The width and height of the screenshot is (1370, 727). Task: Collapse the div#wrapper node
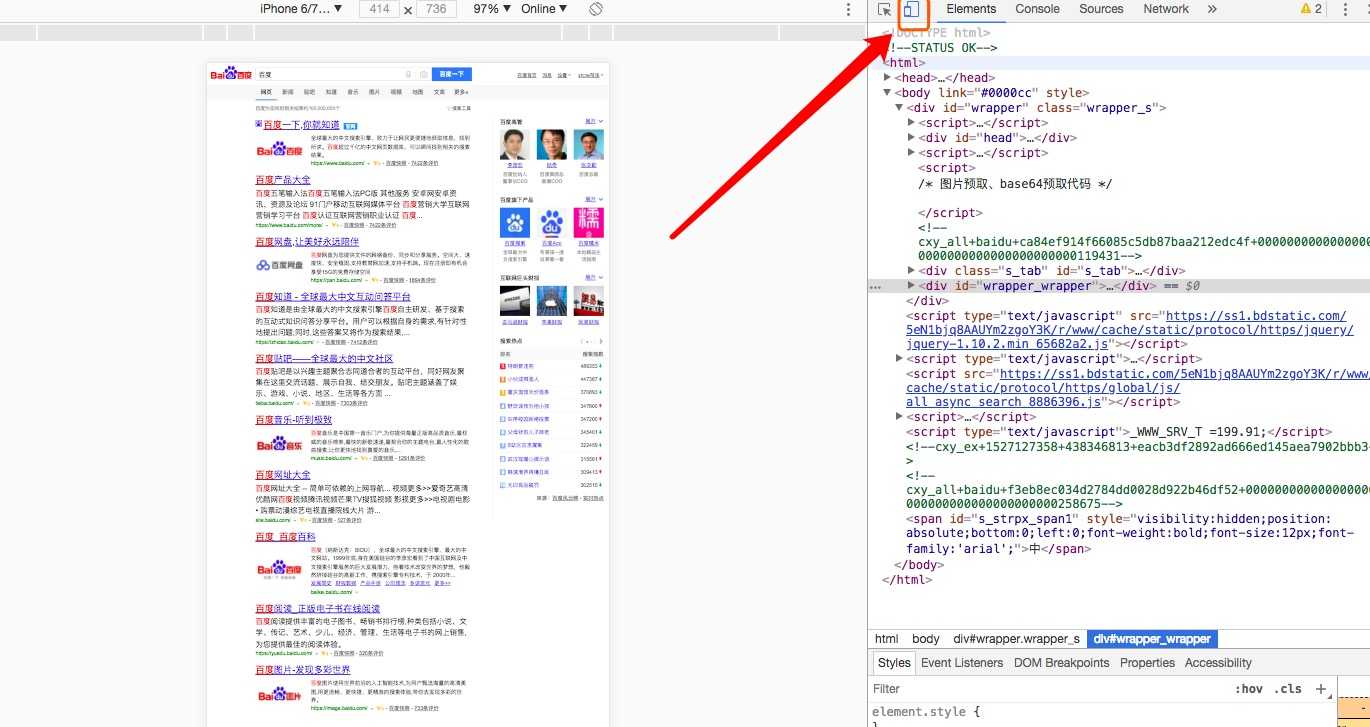pyautogui.click(x=899, y=108)
